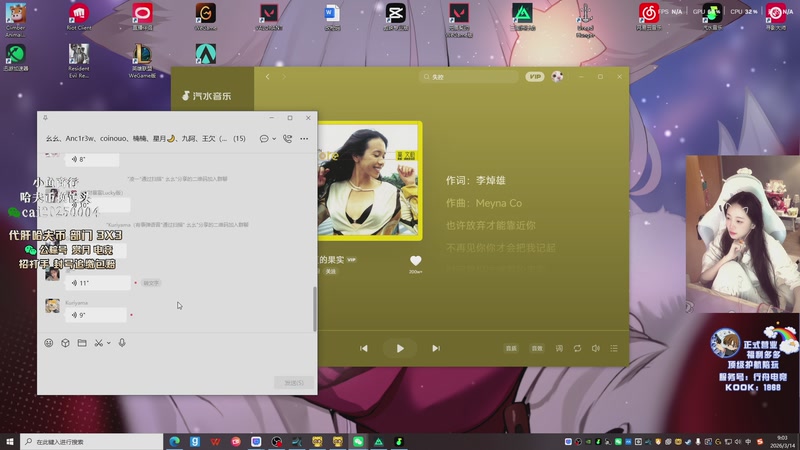Image resolution: width=800 pixels, height=450 pixels.
Task: Click the lyric line 也许放弃才能靠近你
Action: click(x=491, y=226)
